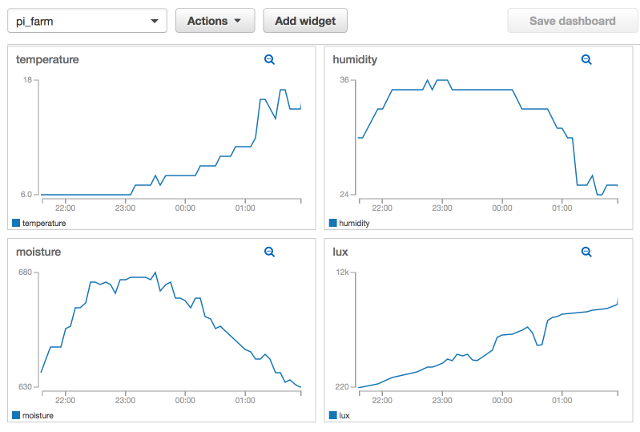Zoom into the lux widget
This screenshot has width=640, height=432.
(587, 253)
